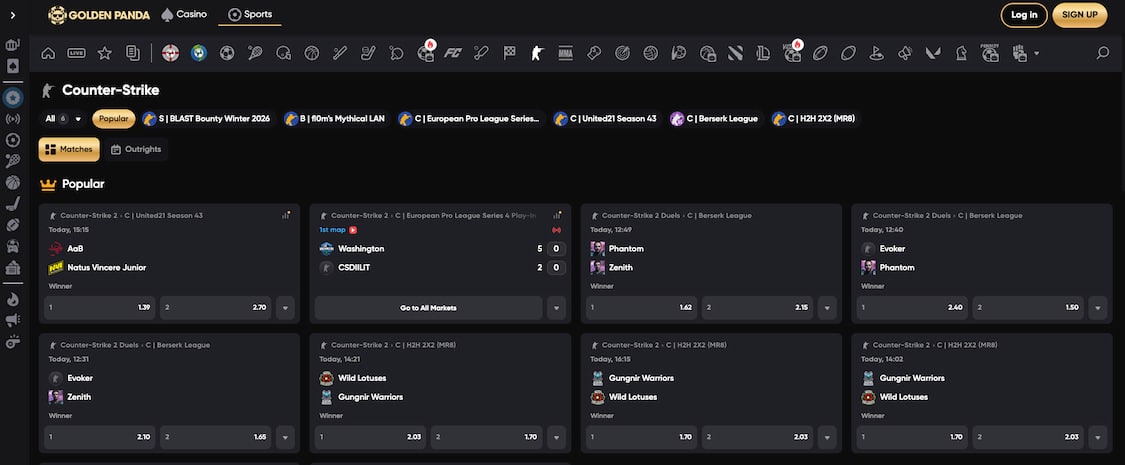The image size is (1125, 465).
Task: Select the MMA icon
Action: 565,53
